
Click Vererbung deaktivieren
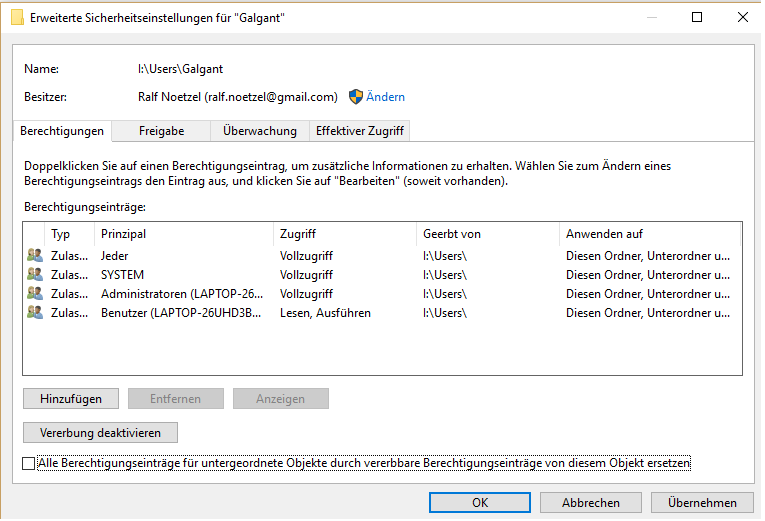(x=100, y=433)
